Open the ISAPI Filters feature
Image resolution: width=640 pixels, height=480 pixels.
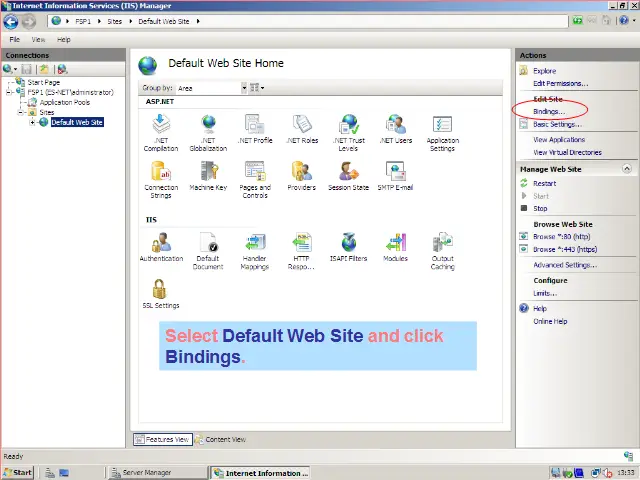click(349, 247)
